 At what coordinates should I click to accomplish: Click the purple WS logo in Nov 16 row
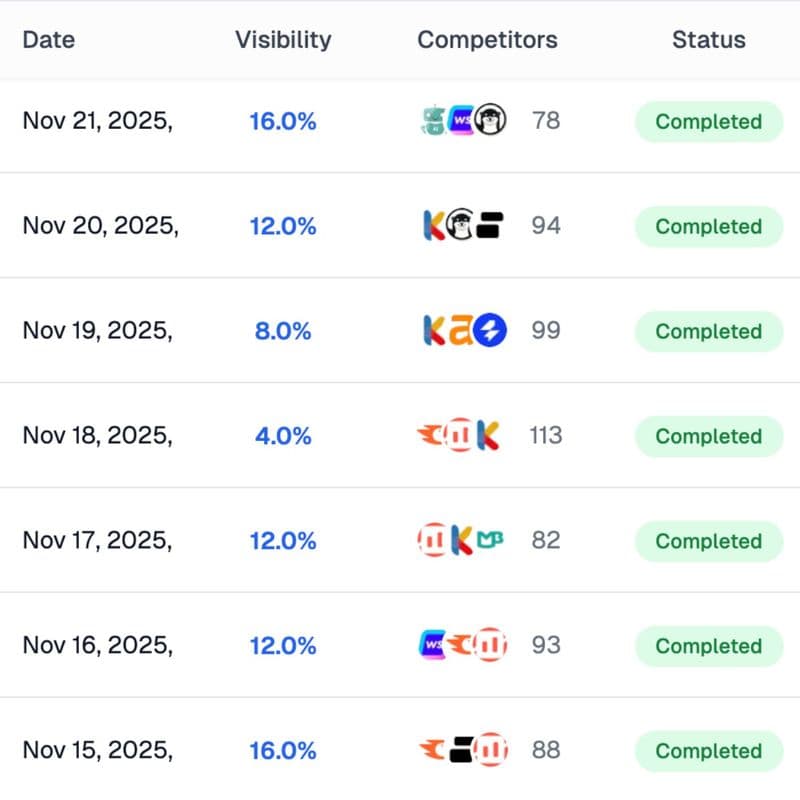(434, 645)
